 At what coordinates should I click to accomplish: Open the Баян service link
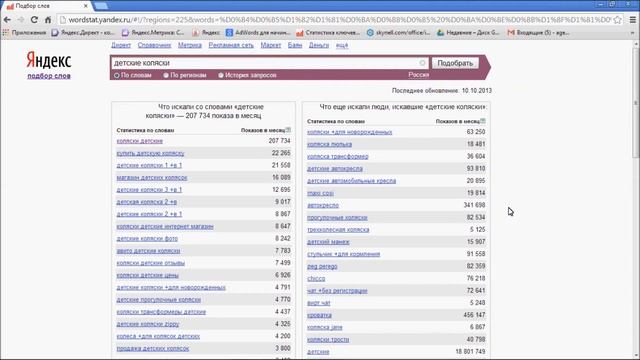pyautogui.click(x=295, y=45)
